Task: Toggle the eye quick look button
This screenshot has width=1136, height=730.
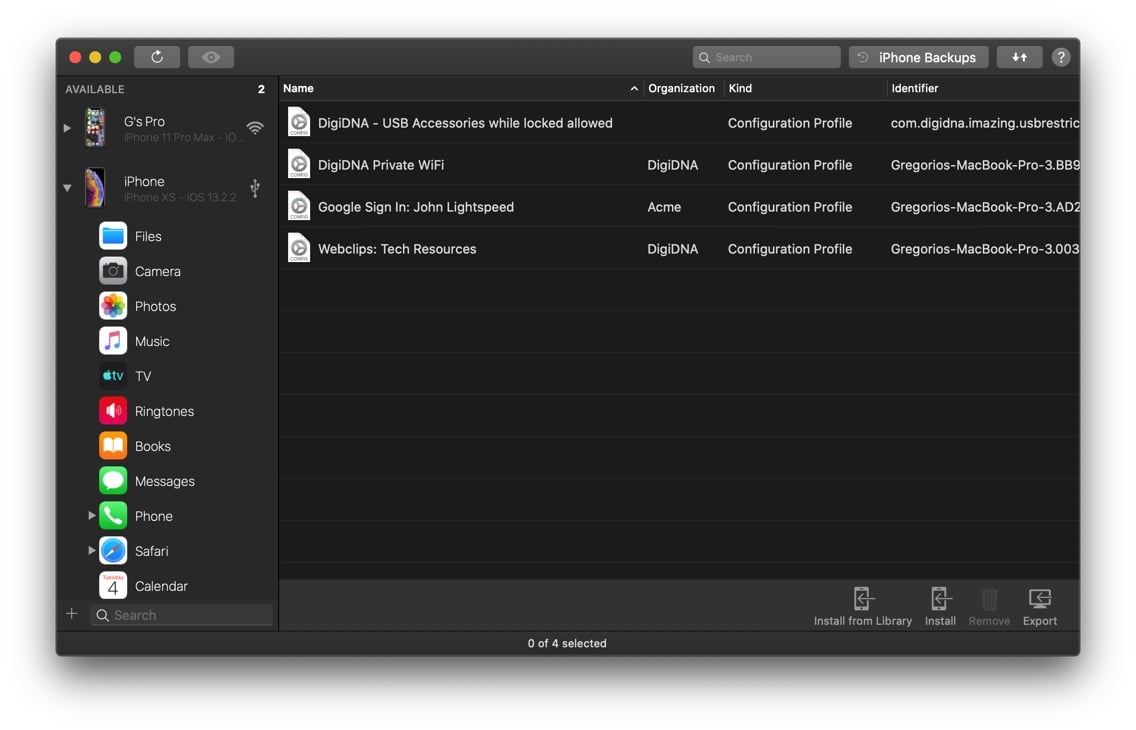Action: pos(211,57)
